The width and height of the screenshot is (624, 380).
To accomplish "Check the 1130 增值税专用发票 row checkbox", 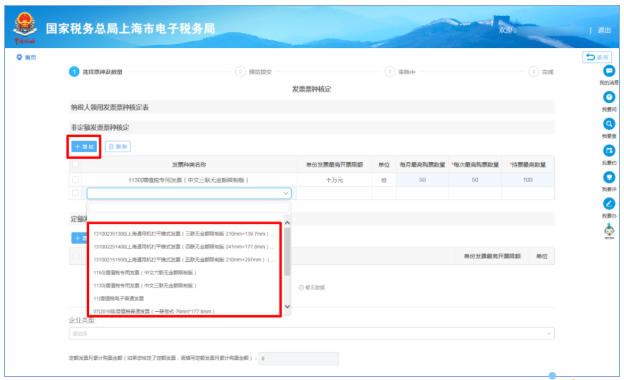I will 75,179.
